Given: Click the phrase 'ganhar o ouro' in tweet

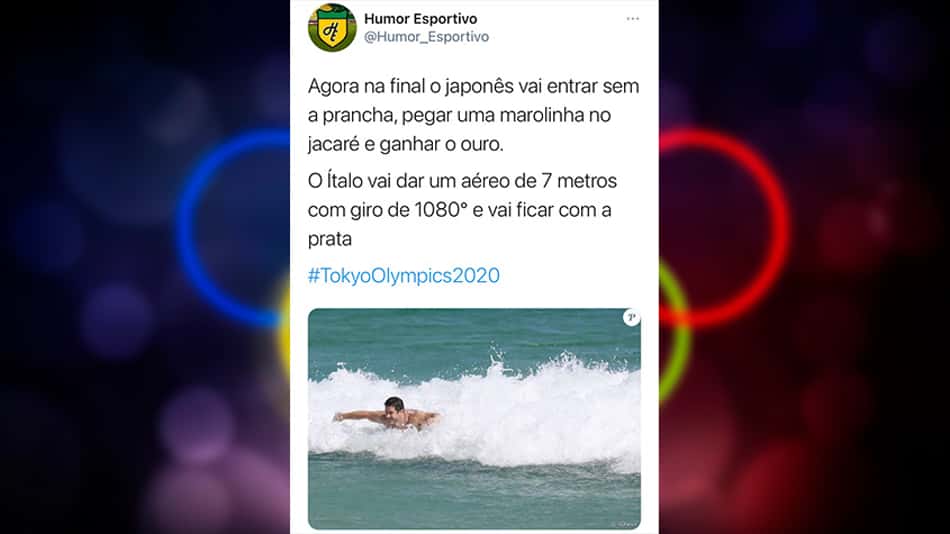Looking at the screenshot, I should tap(441, 144).
